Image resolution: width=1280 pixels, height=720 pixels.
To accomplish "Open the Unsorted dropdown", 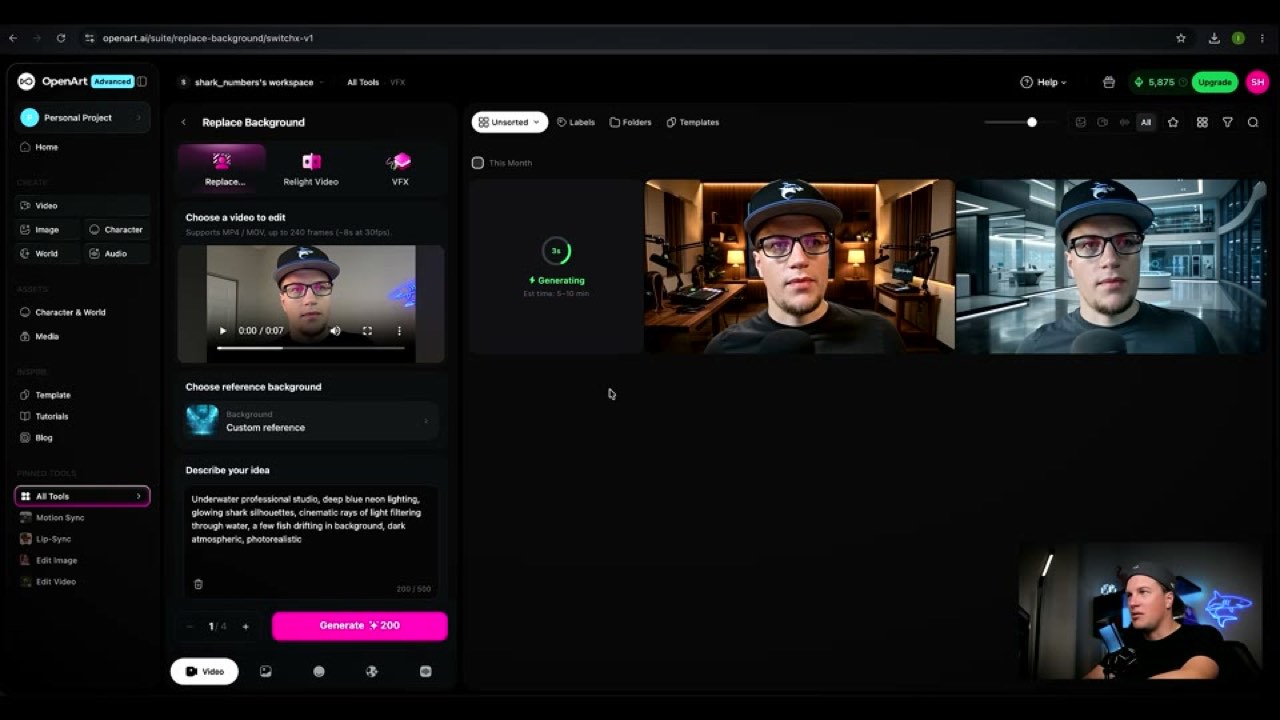I will point(510,122).
